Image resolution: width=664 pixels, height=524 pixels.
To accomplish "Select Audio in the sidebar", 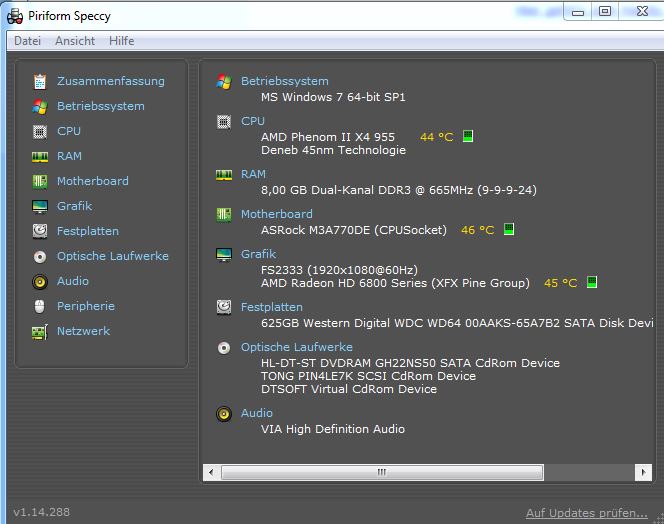I will (x=73, y=281).
